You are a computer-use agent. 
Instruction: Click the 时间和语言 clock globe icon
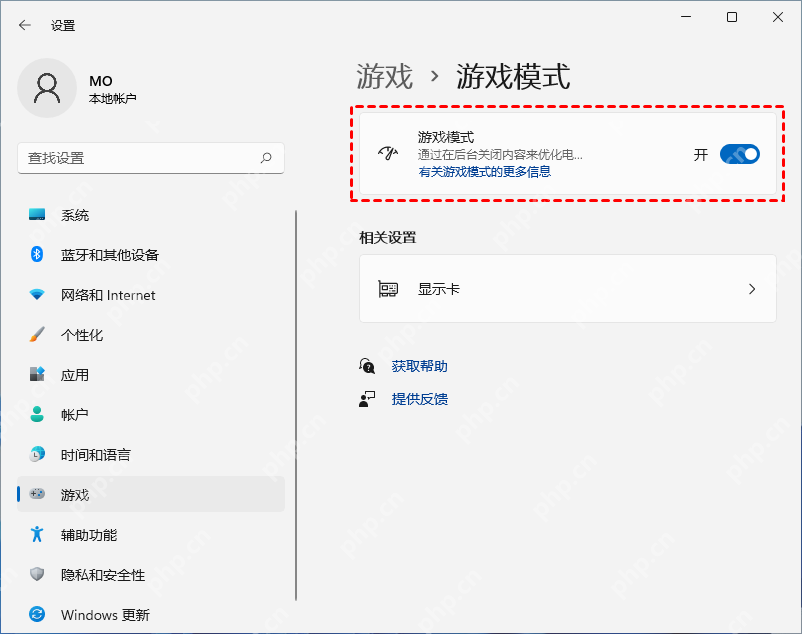pyautogui.click(x=37, y=454)
